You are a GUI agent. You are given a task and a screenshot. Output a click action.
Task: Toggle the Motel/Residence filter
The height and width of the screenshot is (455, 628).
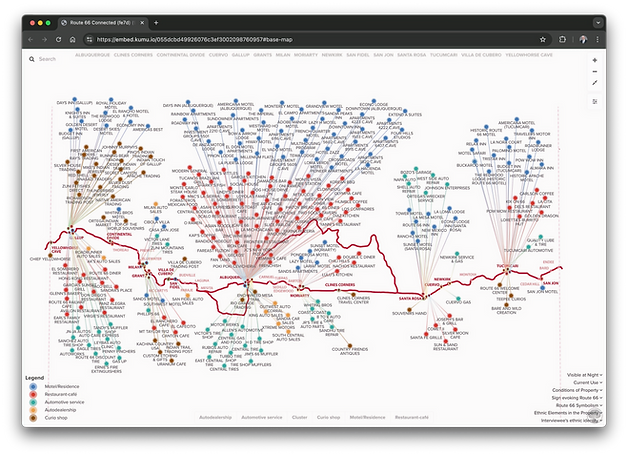coord(367,417)
